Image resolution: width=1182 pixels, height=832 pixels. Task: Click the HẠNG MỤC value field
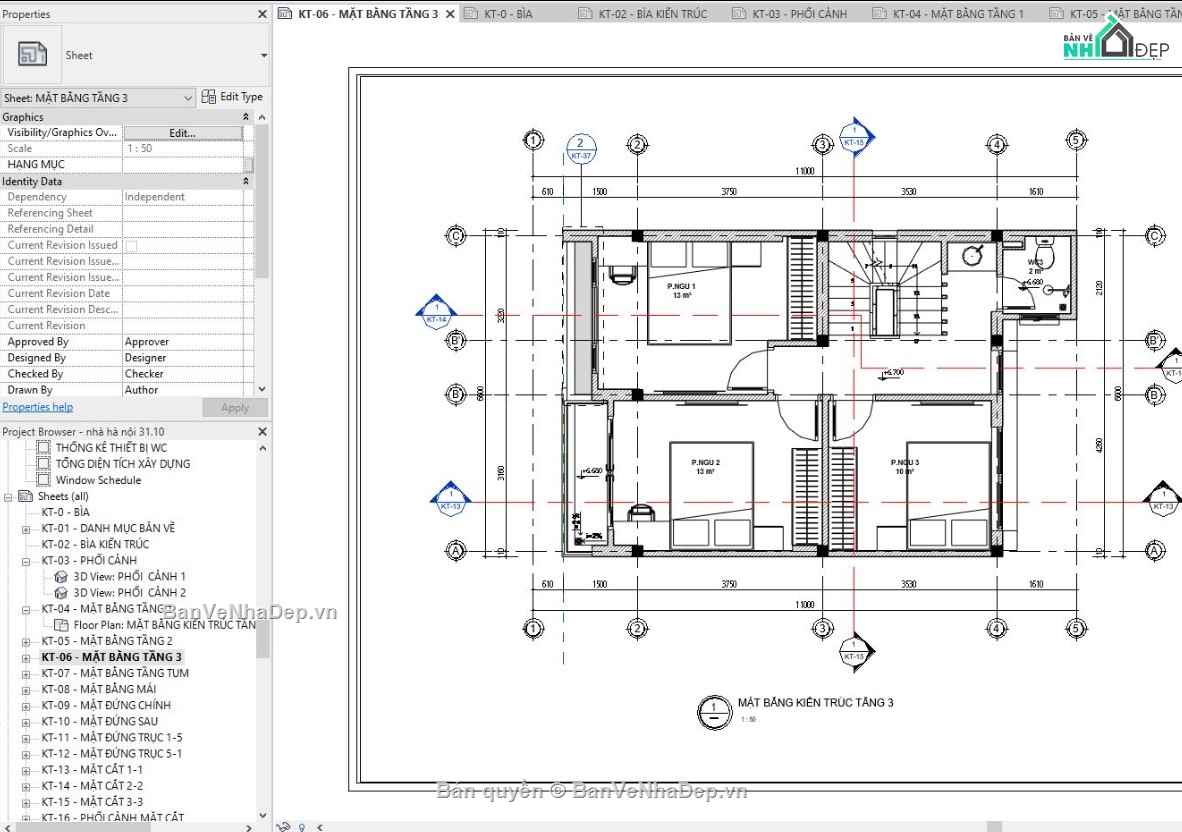[182, 164]
